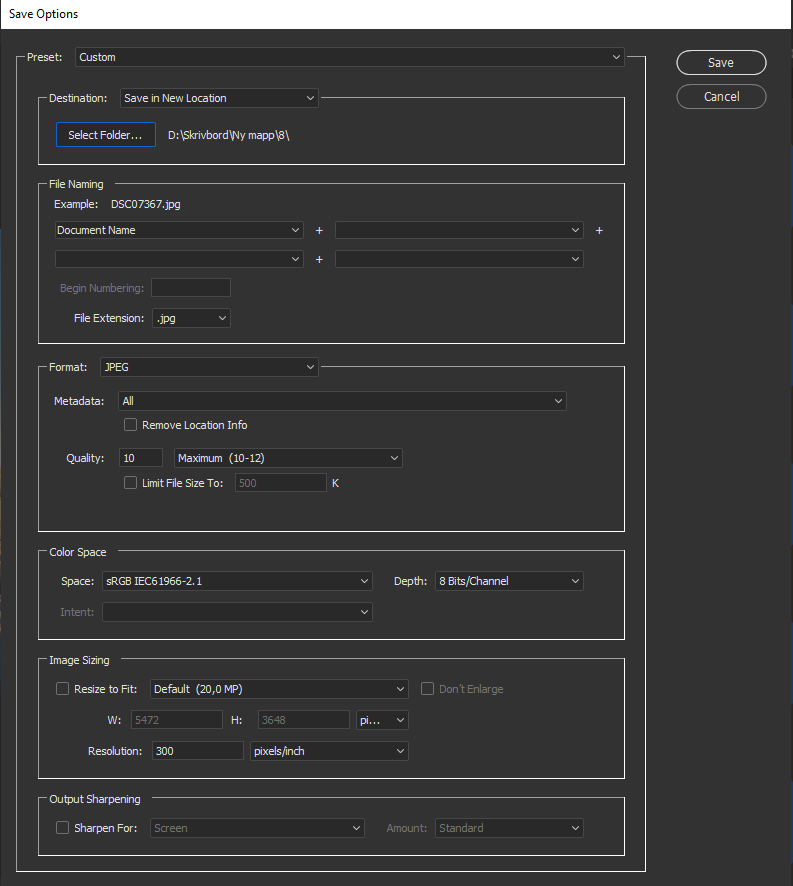
Task: Open the Depth 8 Bits/Channel dropdown
Action: [x=509, y=581]
